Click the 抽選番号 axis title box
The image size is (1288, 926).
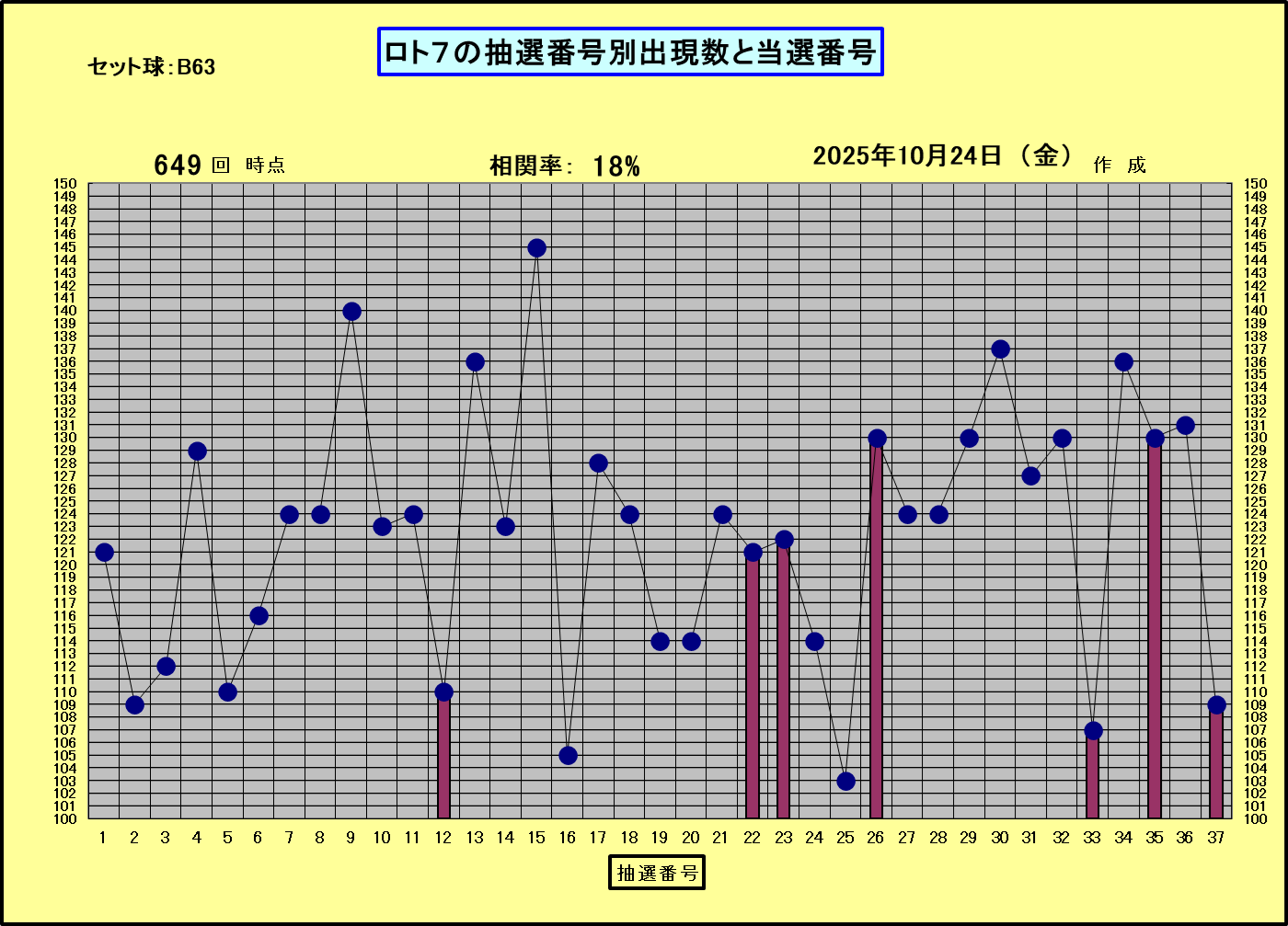[656, 873]
